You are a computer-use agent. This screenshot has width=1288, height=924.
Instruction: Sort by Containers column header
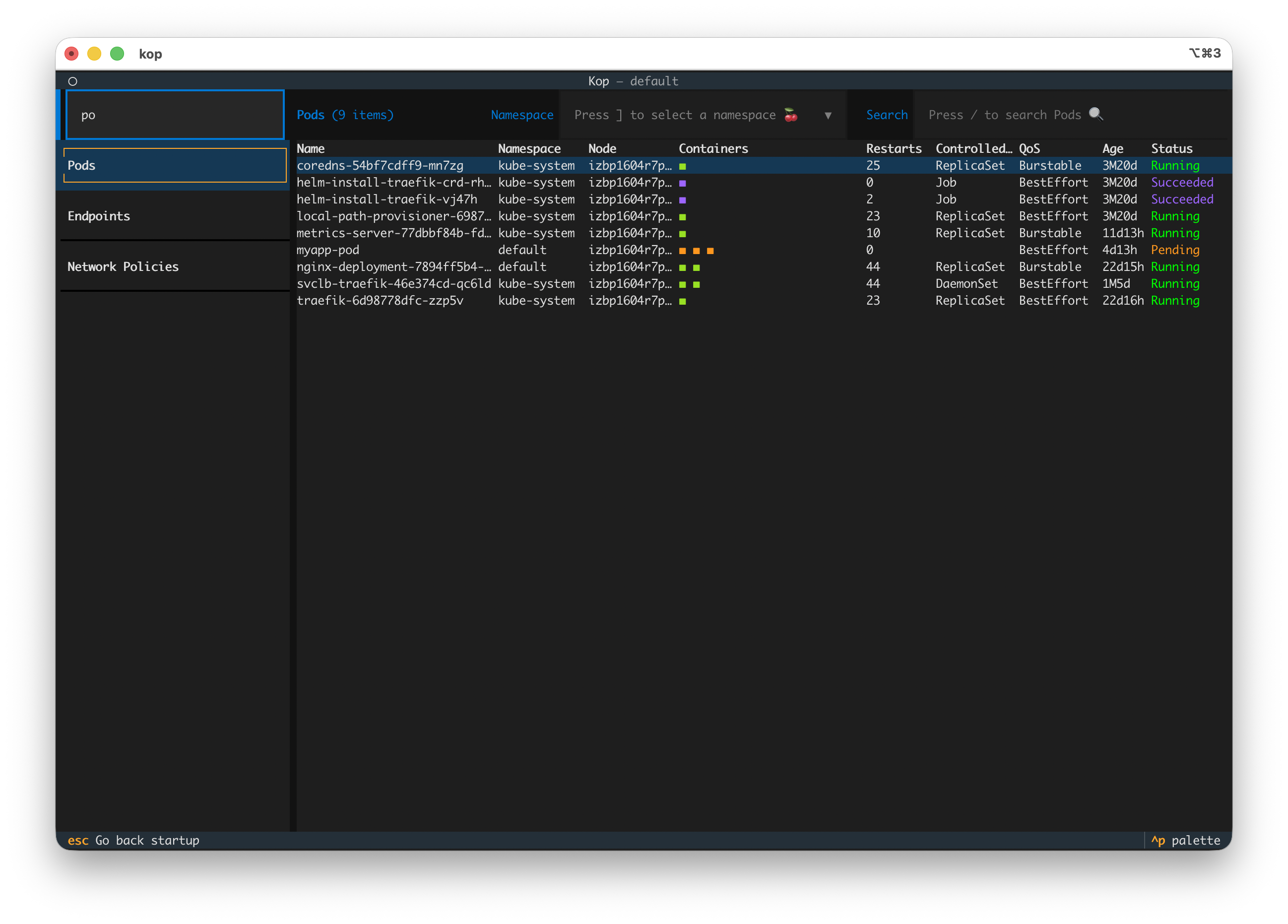click(x=713, y=149)
